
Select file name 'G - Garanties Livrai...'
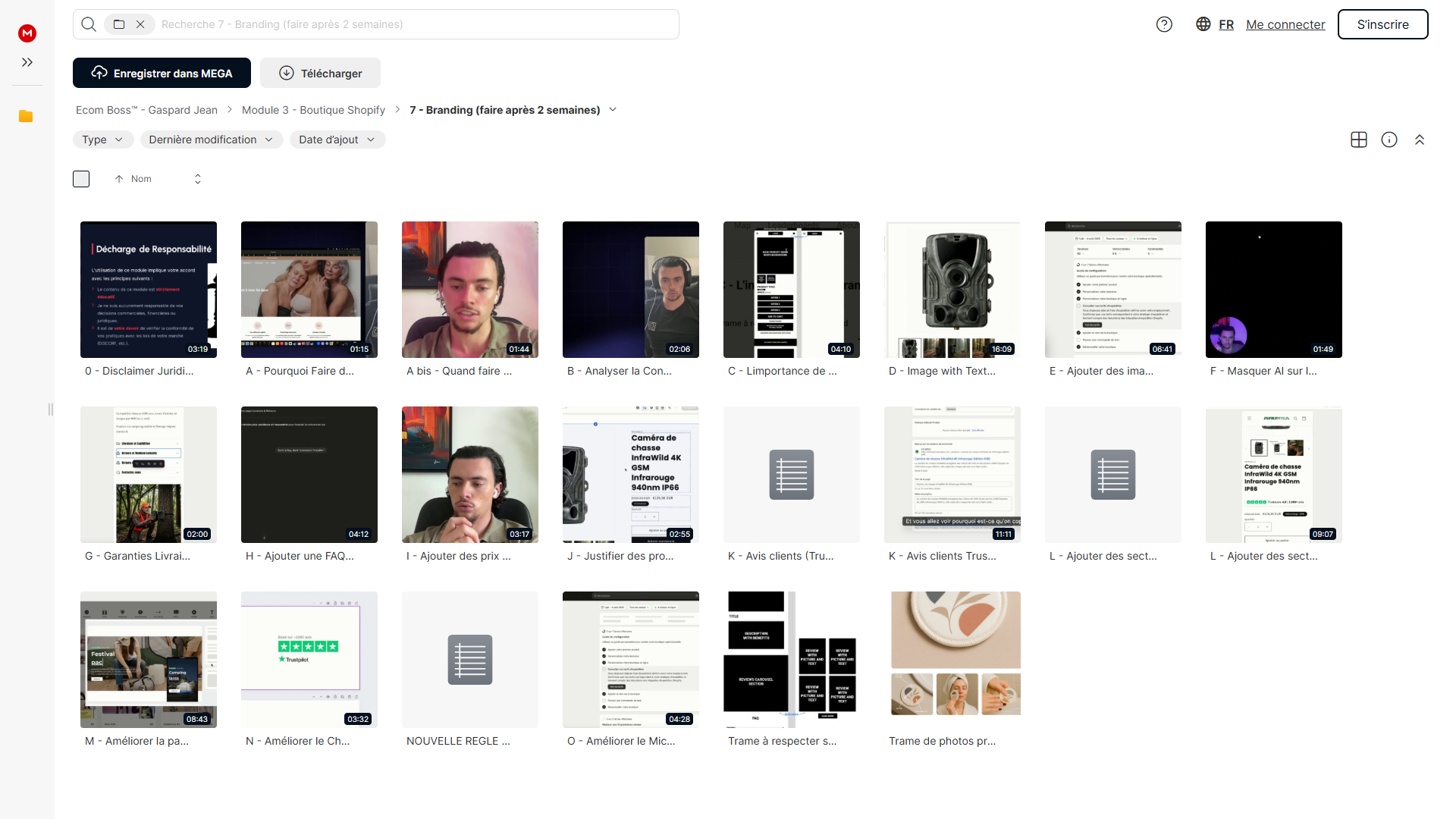(137, 556)
